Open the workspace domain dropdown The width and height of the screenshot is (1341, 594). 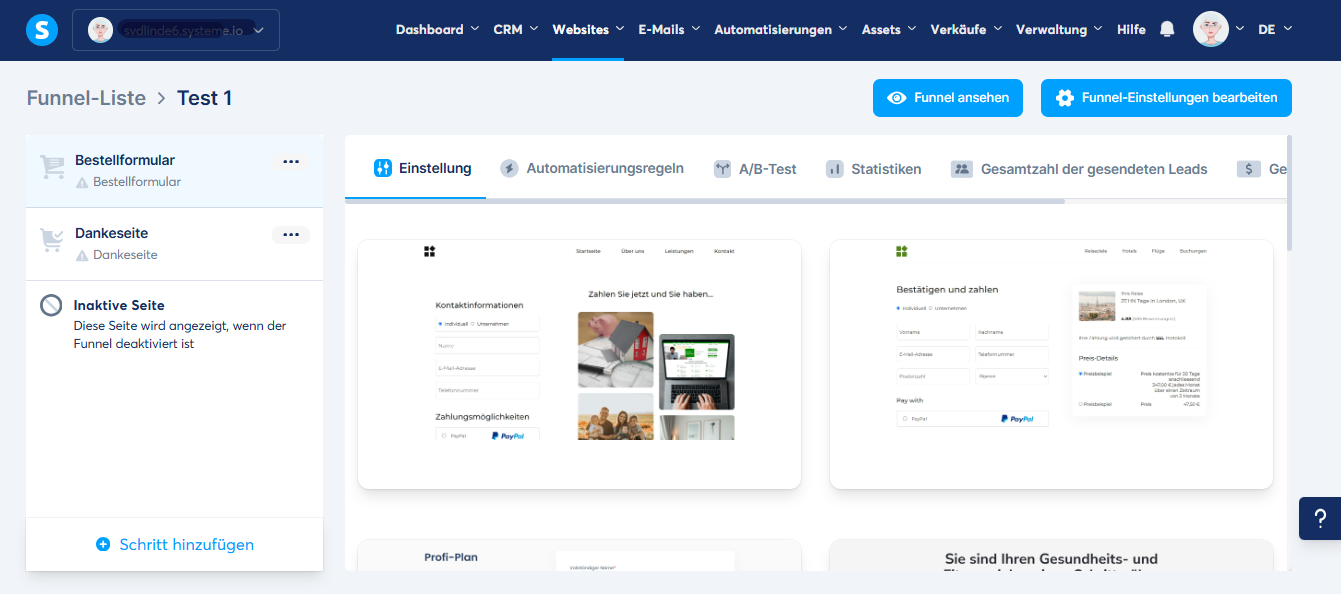176,30
